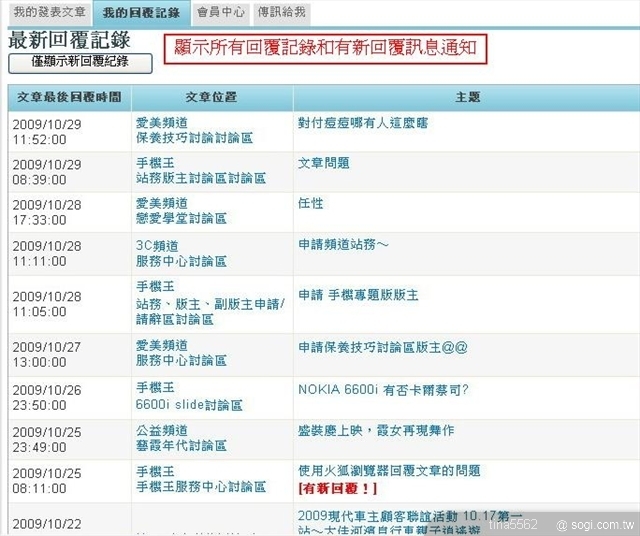The height and width of the screenshot is (536, 640).
Task: Open 愛美頻道 link in the 17:33:00 row
Action: point(162,203)
